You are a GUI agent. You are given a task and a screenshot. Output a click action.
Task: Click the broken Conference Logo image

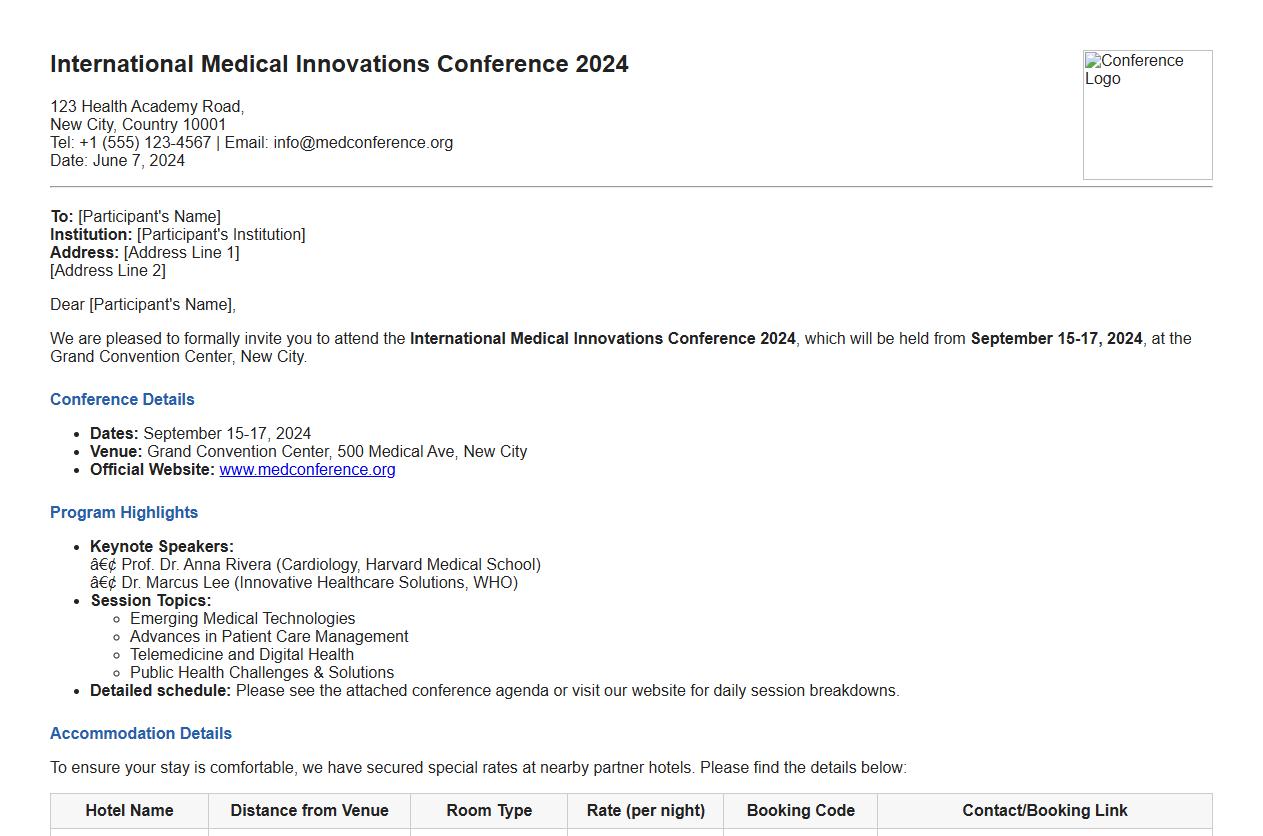[x=1147, y=115]
